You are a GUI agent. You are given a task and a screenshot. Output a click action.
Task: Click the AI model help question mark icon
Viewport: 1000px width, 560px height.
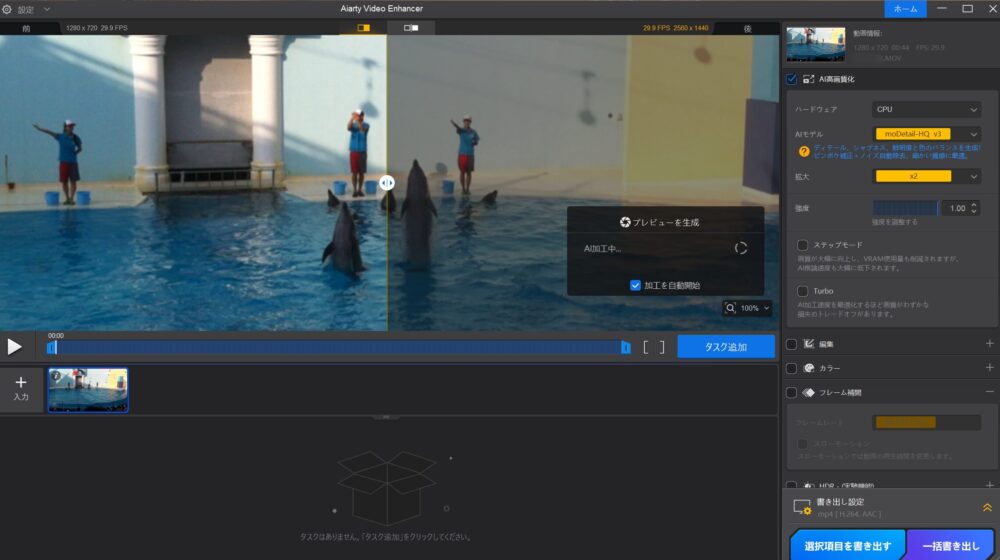tap(803, 152)
